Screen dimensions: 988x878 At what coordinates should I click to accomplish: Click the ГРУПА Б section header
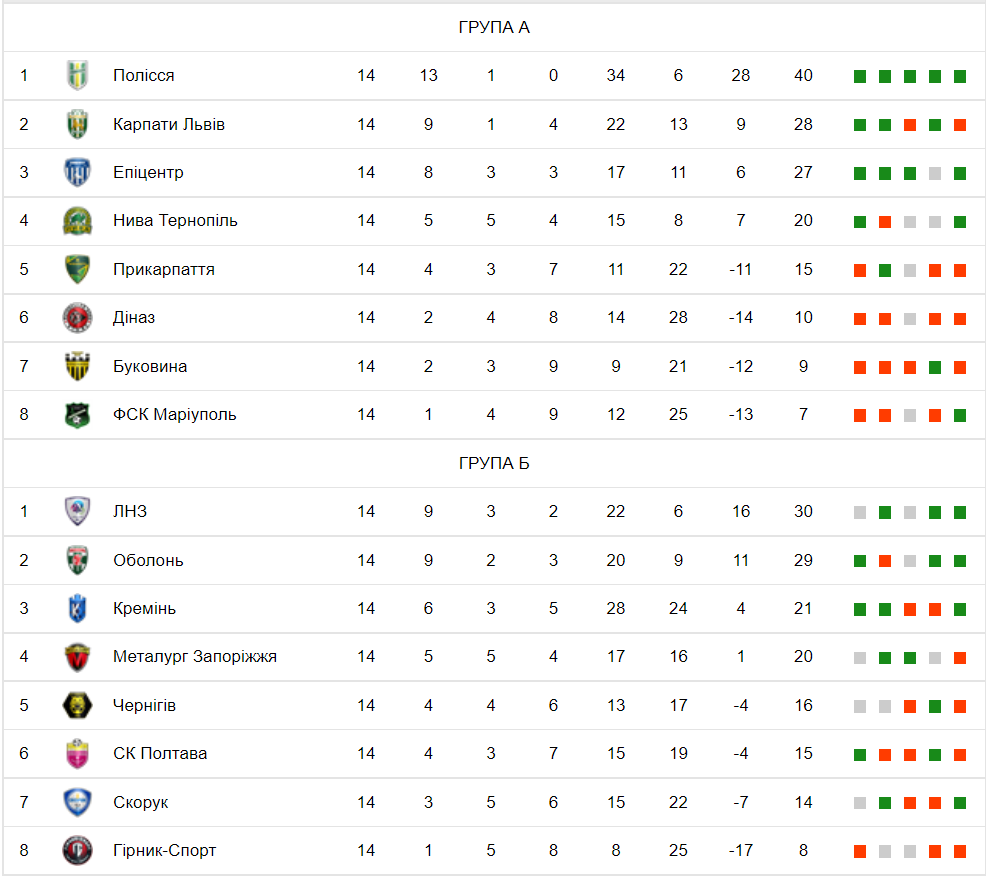point(494,463)
